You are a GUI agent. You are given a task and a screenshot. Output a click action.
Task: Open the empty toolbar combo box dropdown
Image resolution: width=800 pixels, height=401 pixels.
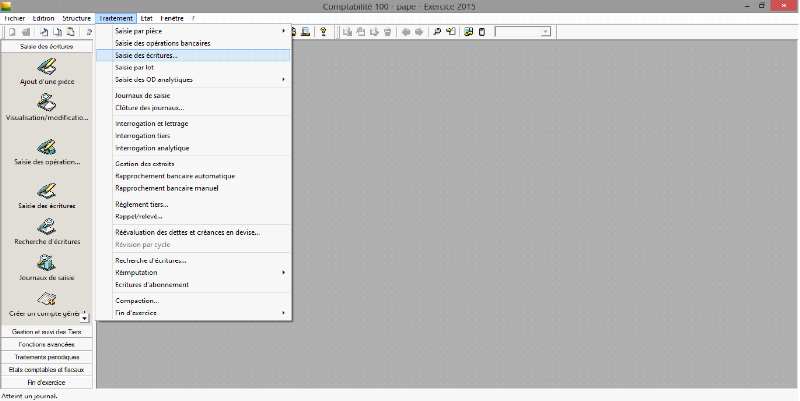[545, 32]
